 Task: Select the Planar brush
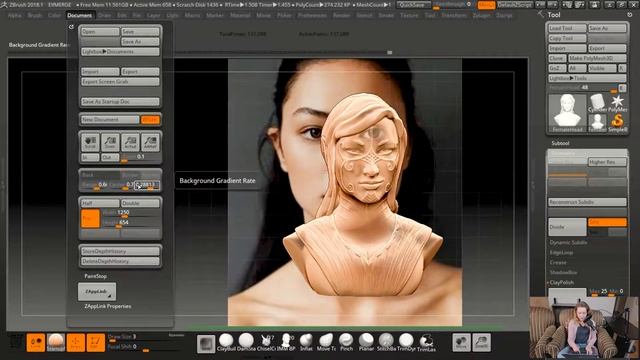(x=366, y=342)
